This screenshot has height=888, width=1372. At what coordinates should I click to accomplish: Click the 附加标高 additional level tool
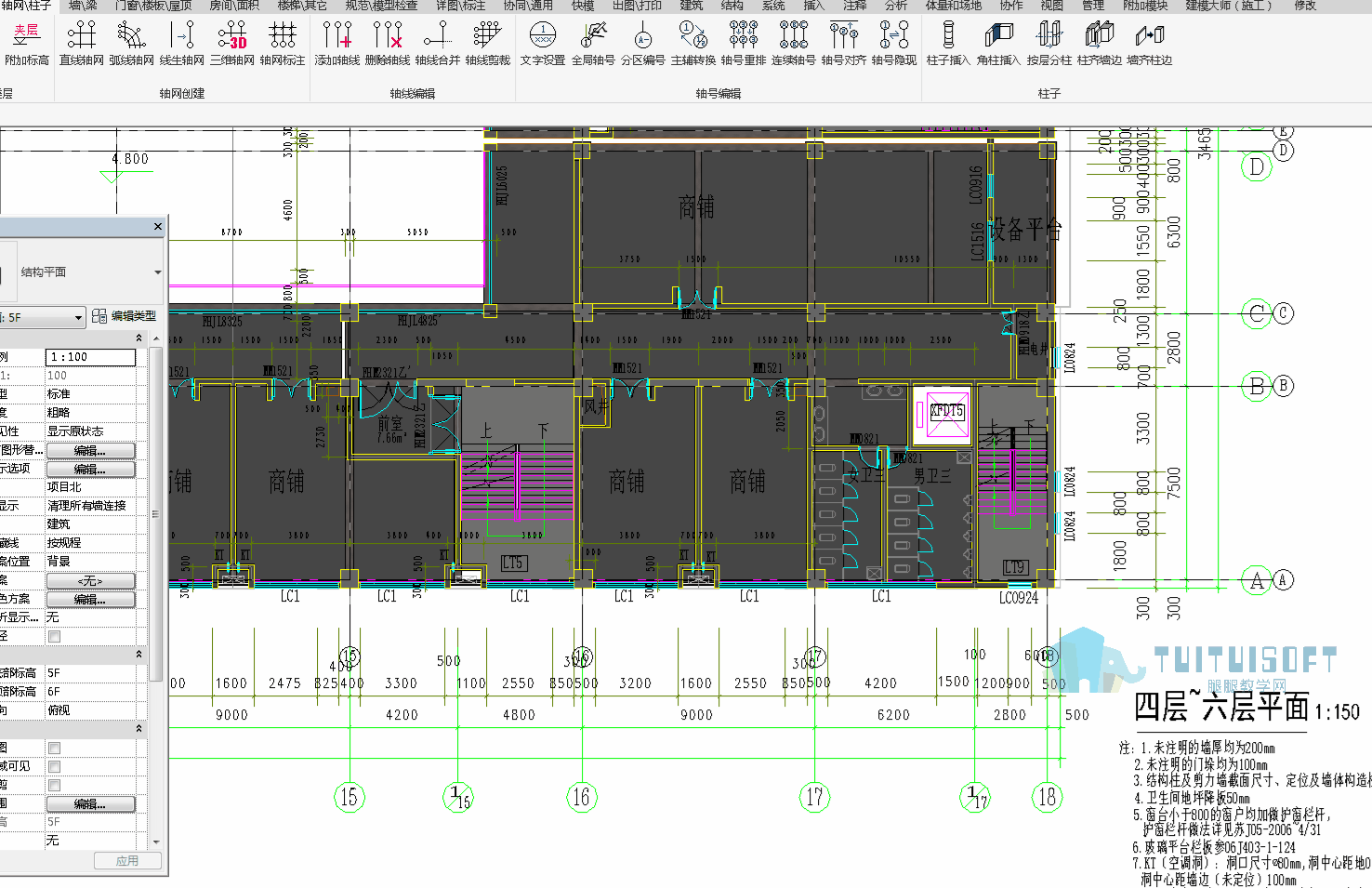click(26, 43)
